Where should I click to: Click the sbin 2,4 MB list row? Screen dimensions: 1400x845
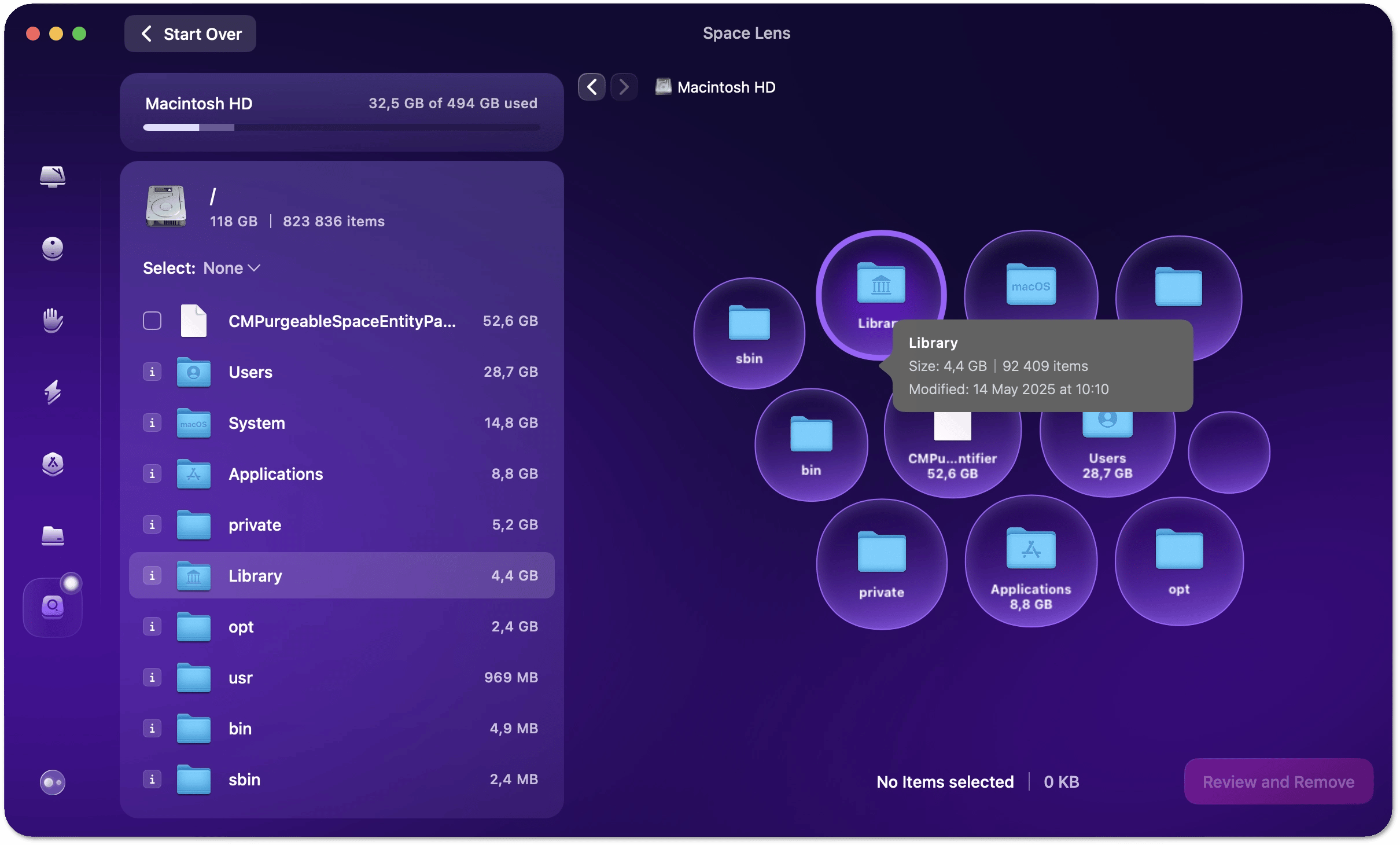tap(341, 780)
